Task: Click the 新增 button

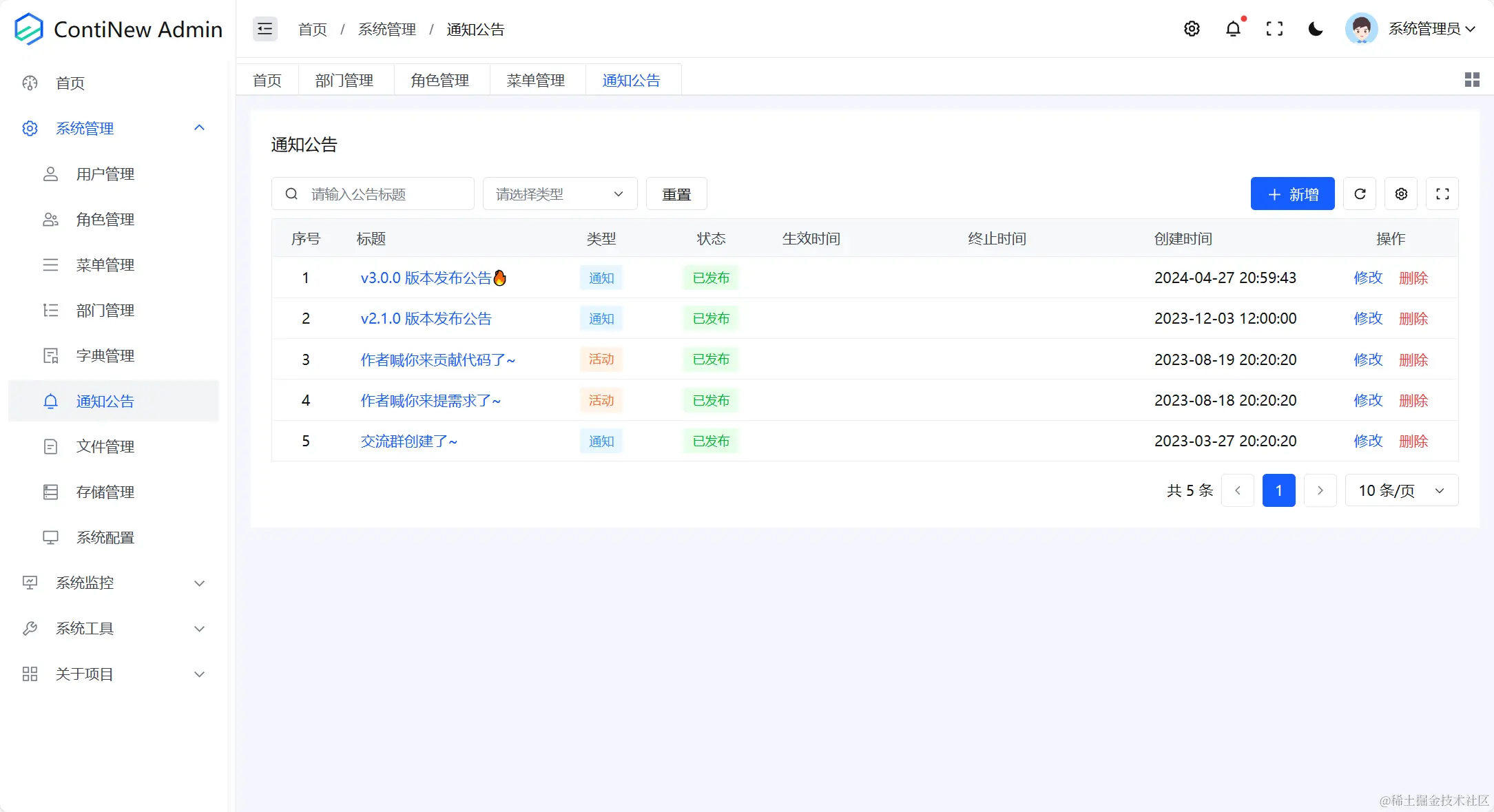Action: point(1292,194)
